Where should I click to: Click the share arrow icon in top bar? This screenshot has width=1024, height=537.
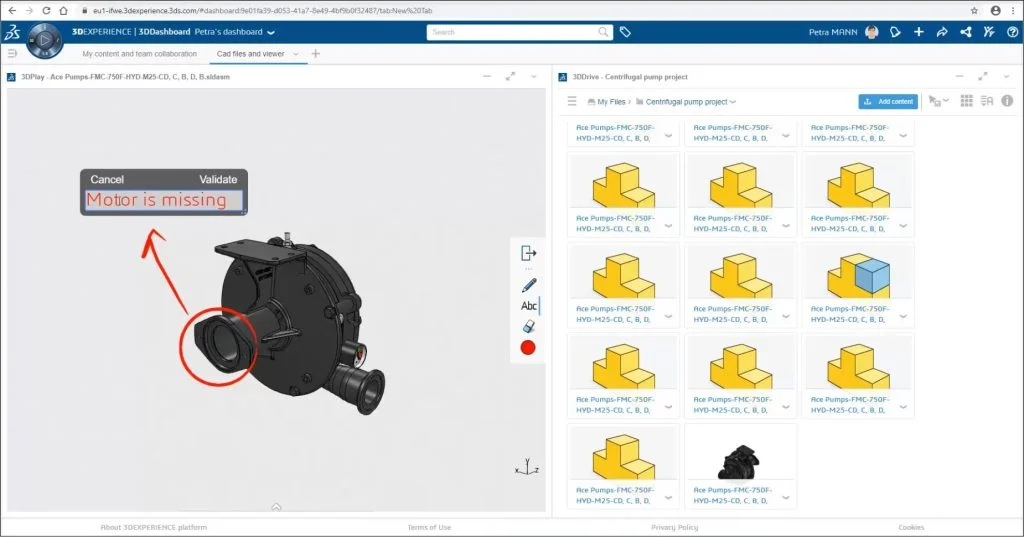(x=942, y=32)
